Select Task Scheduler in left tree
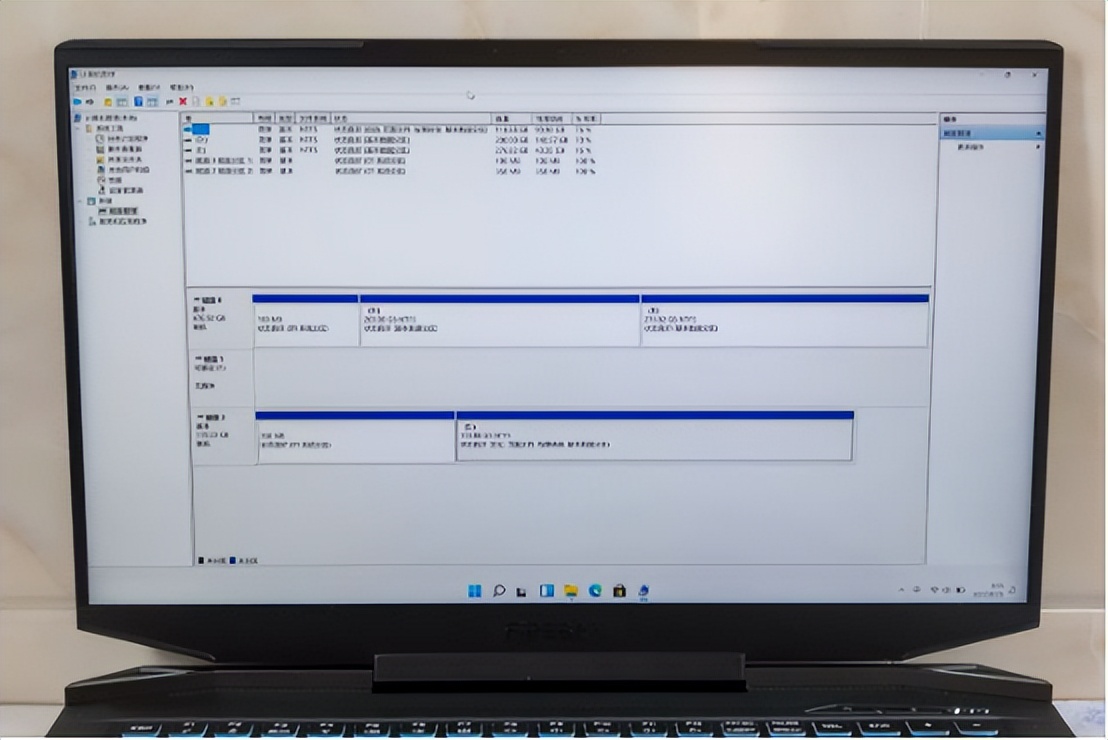This screenshot has height=740, width=1108. 126,139
